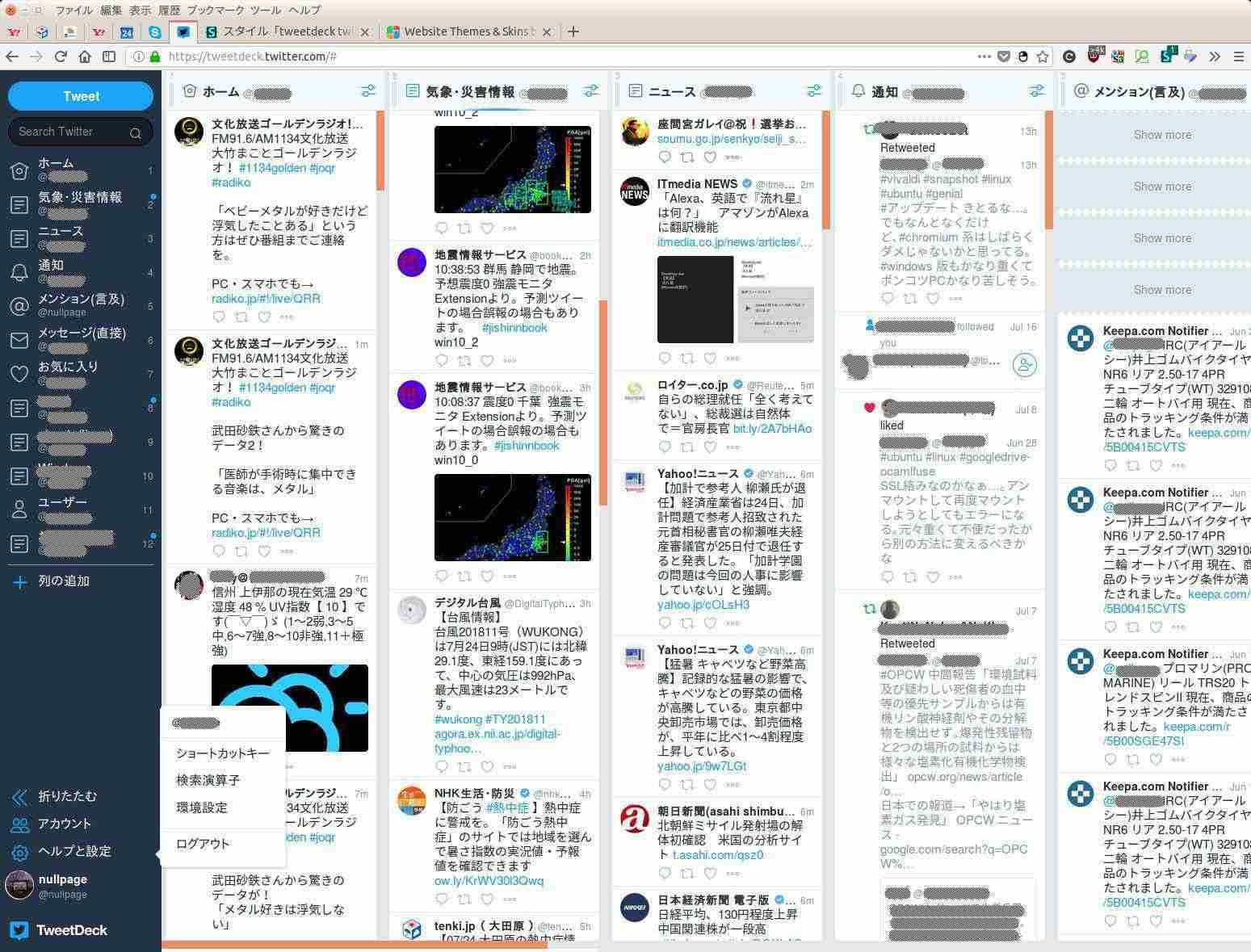Select ログアウト from settings popup

coord(204,844)
